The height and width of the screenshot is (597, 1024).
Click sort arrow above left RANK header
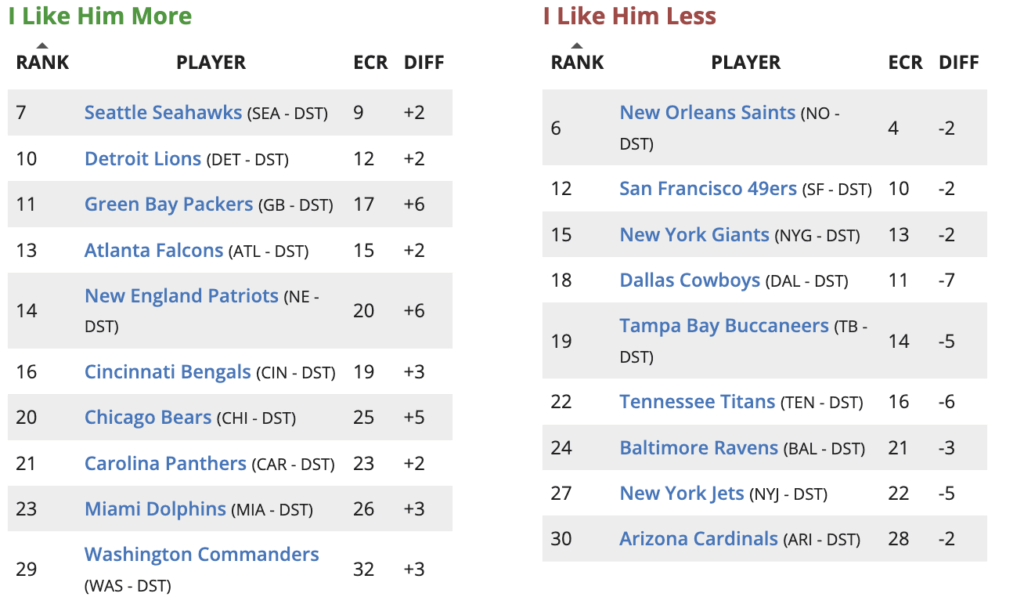click(42, 46)
